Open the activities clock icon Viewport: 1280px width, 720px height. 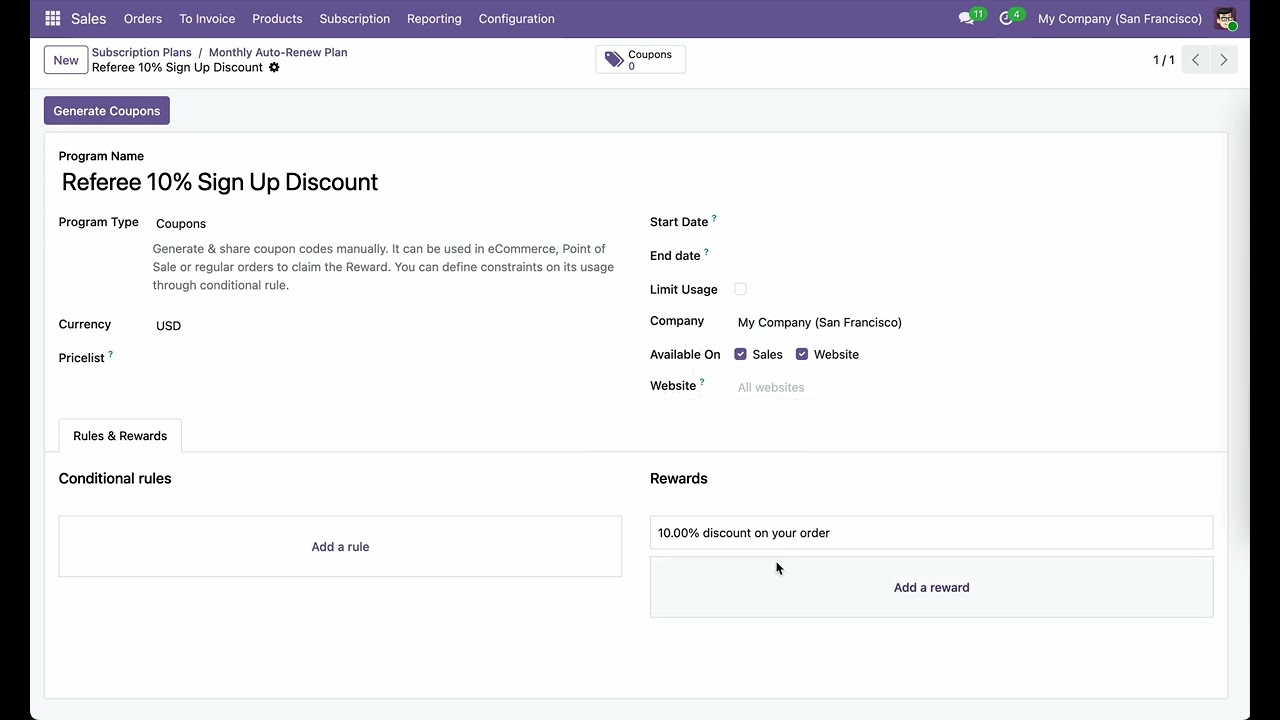tap(1006, 19)
